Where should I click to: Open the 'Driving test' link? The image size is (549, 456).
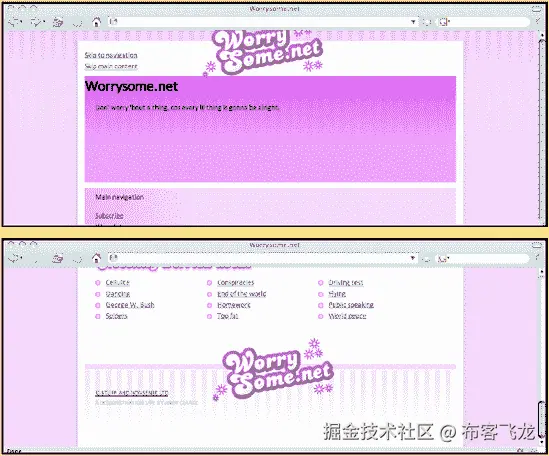pyautogui.click(x=346, y=282)
